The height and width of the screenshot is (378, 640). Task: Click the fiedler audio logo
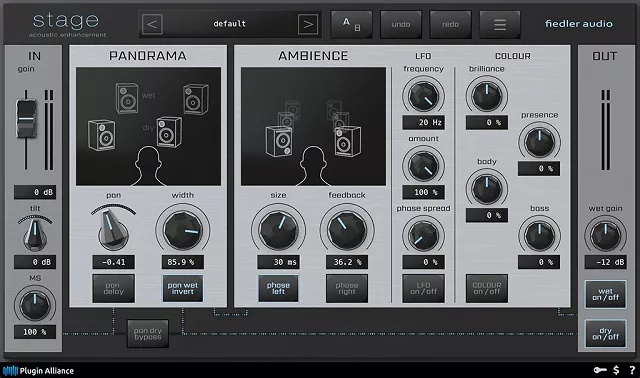coord(578,24)
